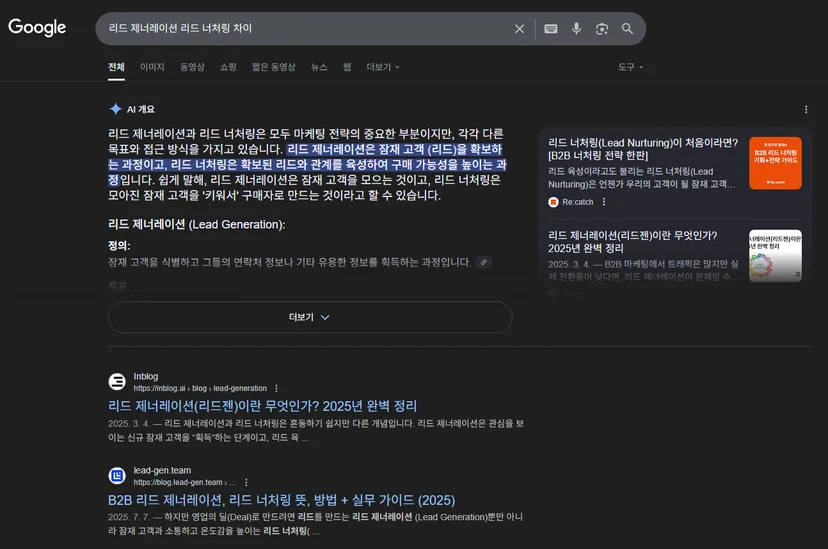Click the blog.lead-gen.team URL
The width and height of the screenshot is (828, 549).
[x=184, y=482]
